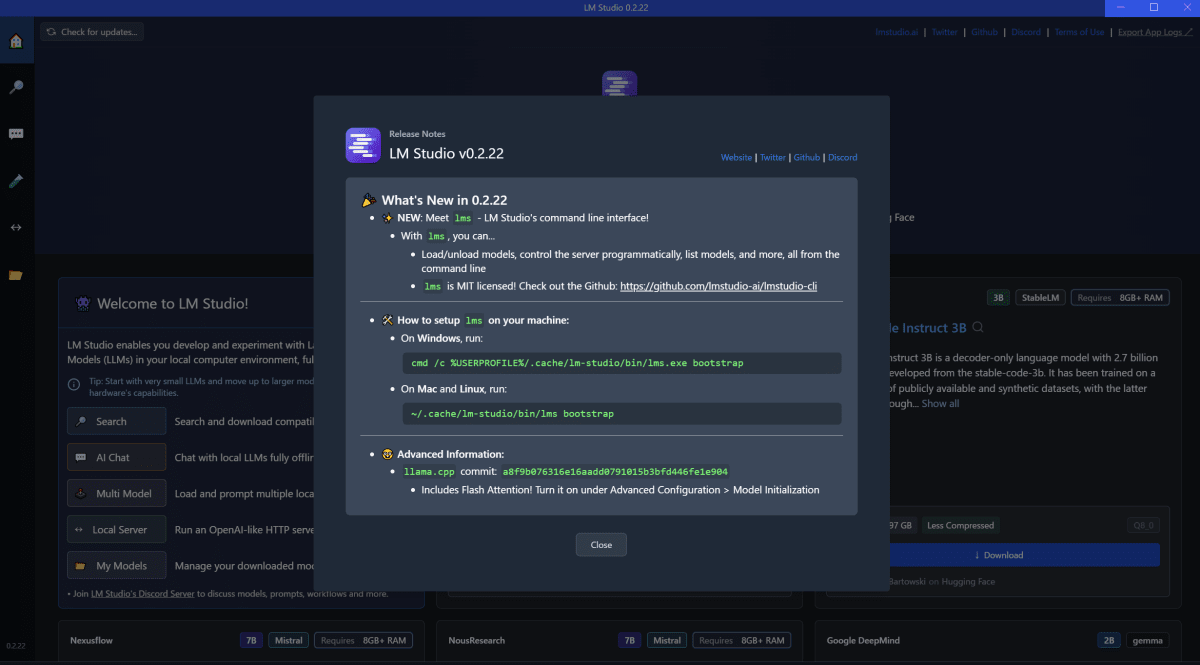Open My Models folder sidebar icon
1200x665 pixels.
pos(16,275)
